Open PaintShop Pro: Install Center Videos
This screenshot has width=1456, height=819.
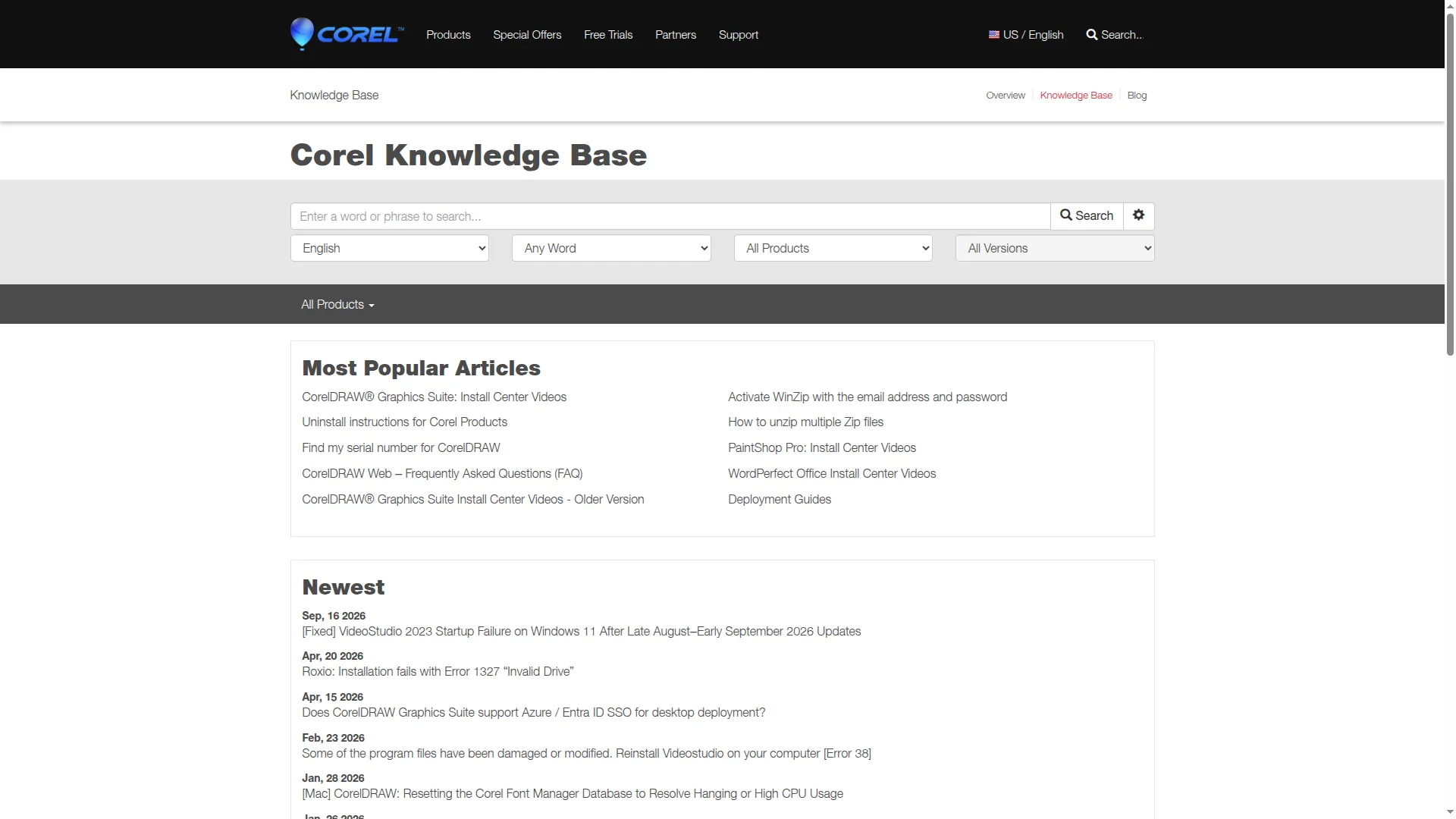(x=822, y=447)
